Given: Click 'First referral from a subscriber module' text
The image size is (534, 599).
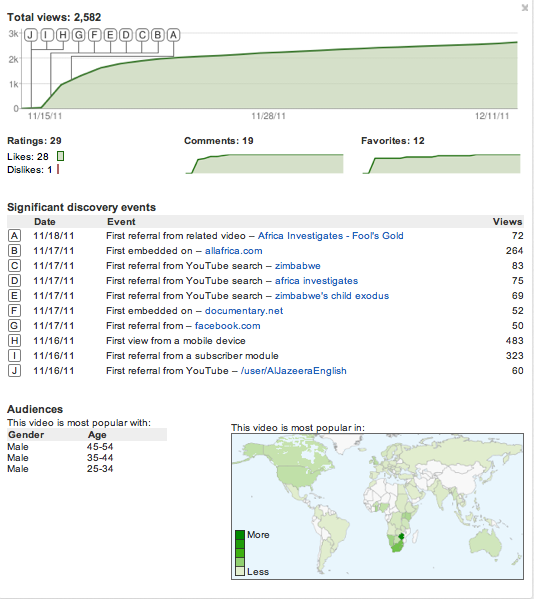Looking at the screenshot, I should point(192,356).
